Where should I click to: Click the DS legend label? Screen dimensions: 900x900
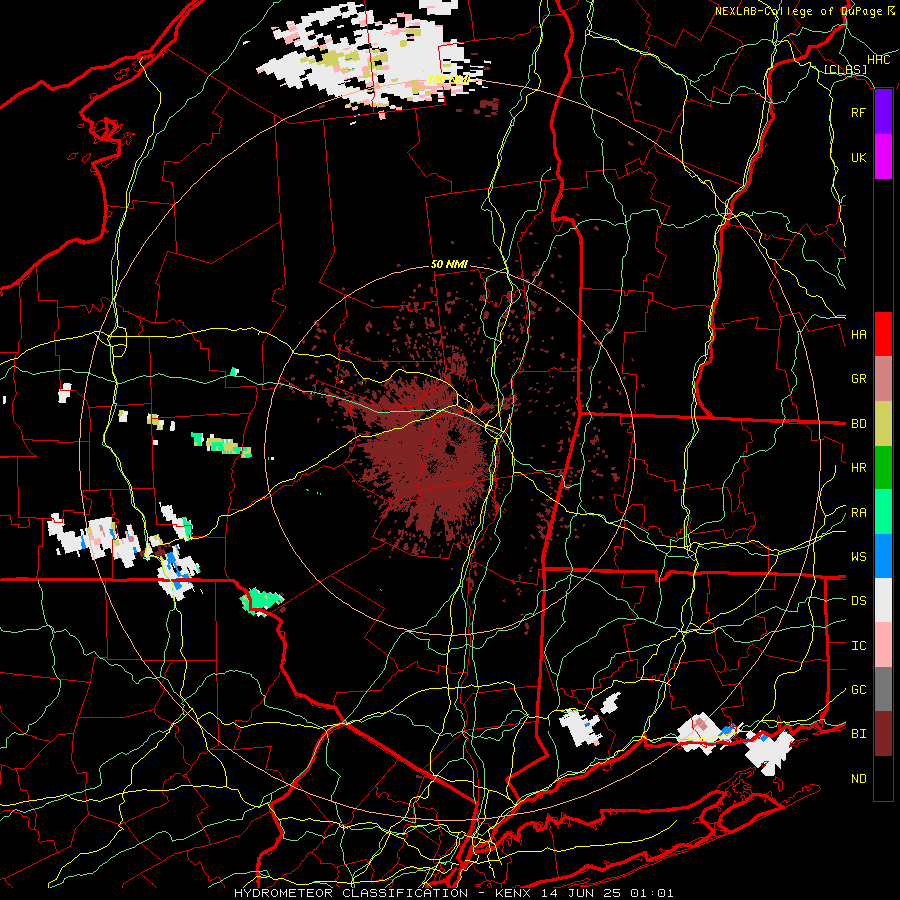[858, 601]
